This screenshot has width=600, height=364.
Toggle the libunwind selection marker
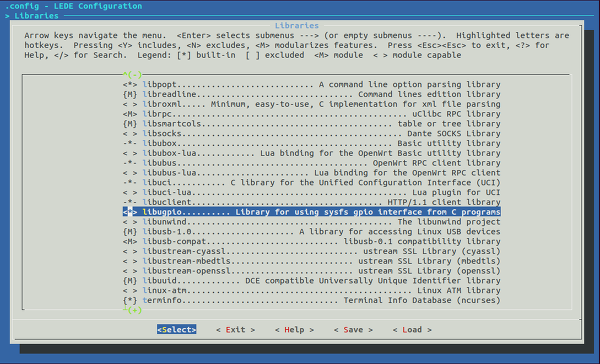click(x=130, y=222)
